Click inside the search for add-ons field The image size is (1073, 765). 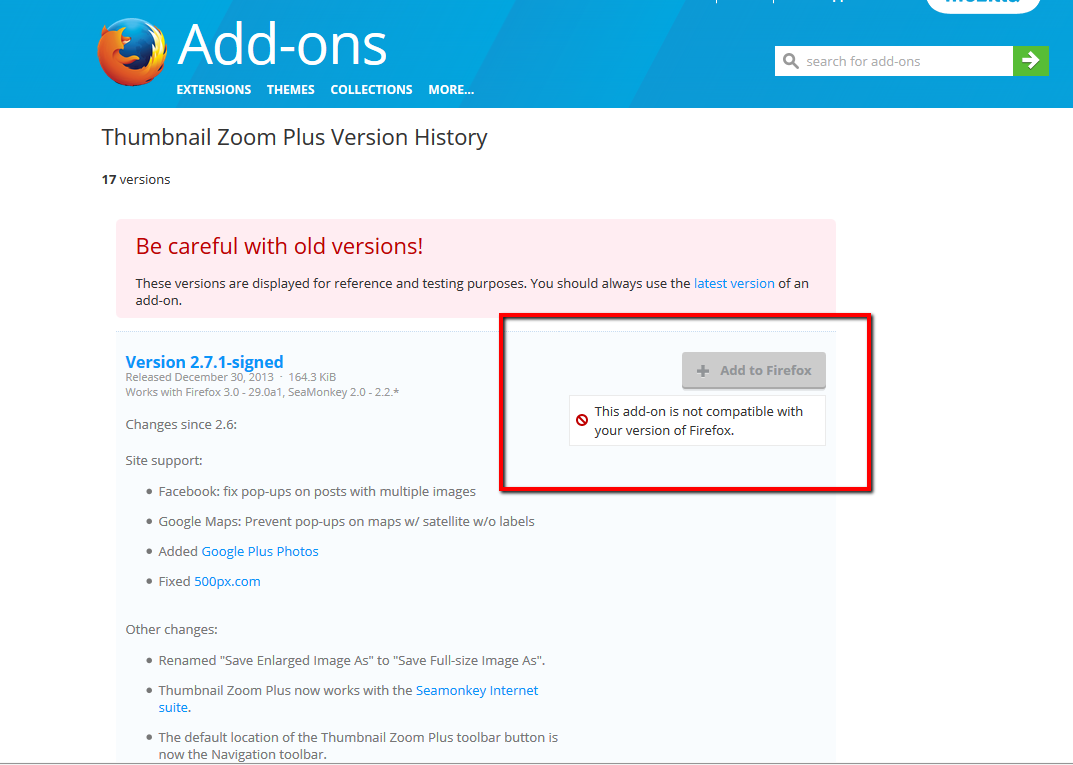pyautogui.click(x=890, y=61)
